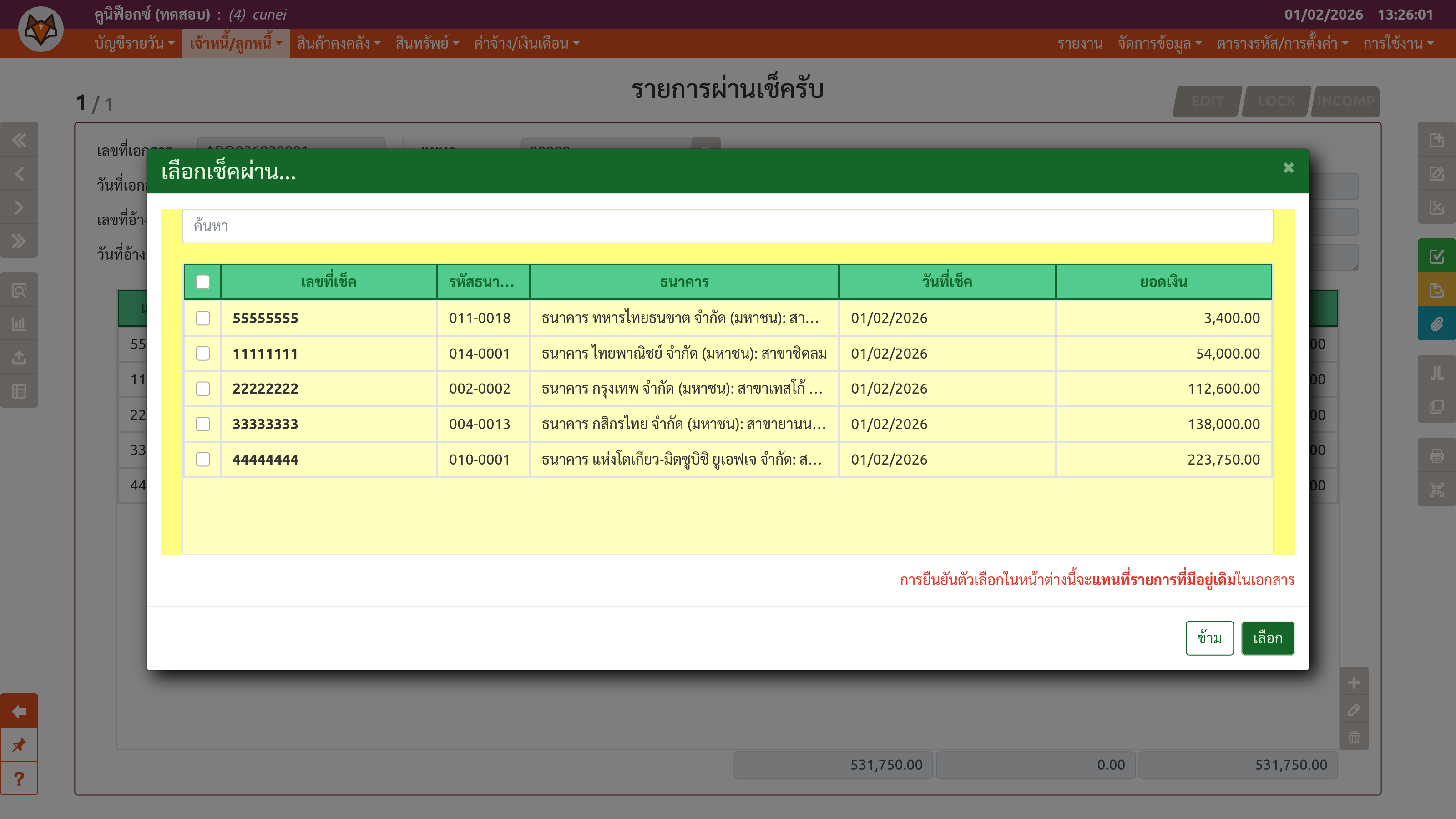Expand the จัดการข้อมูล dropdown
The height and width of the screenshot is (819, 1456).
pyautogui.click(x=1159, y=44)
